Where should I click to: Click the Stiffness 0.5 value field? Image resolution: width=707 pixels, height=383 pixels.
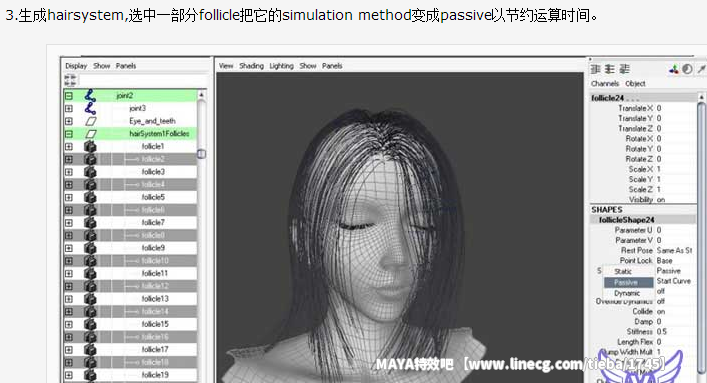675,332
